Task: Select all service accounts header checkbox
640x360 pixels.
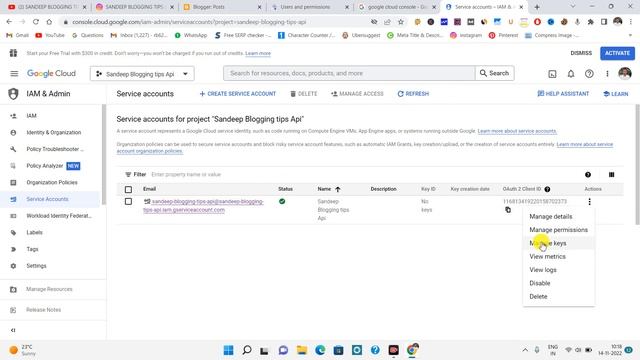Action: pos(128,189)
